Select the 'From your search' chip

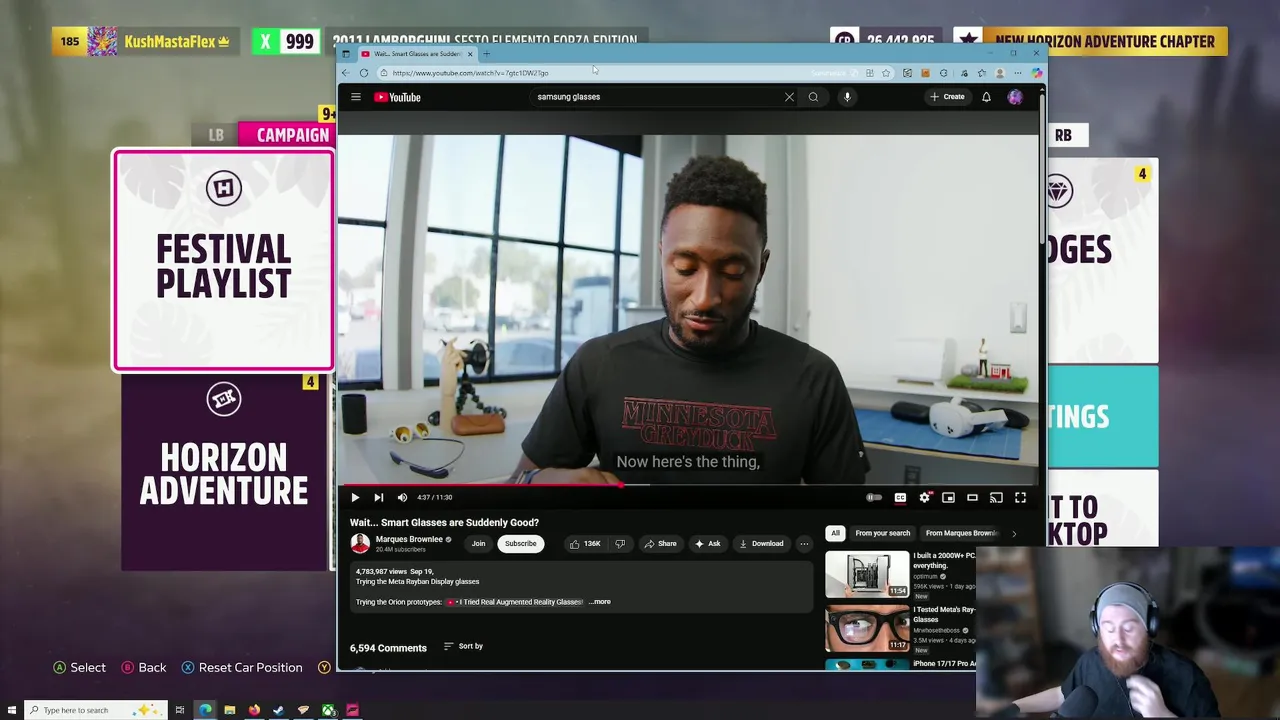[x=882, y=533]
